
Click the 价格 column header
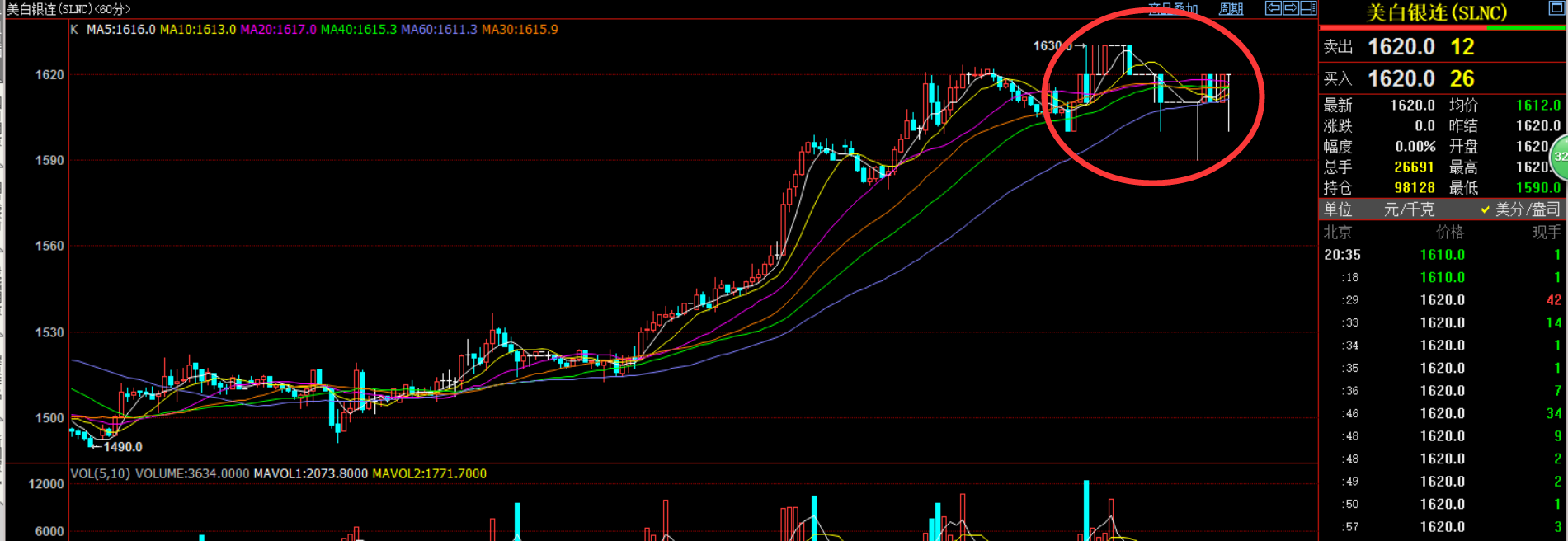[1450, 233]
